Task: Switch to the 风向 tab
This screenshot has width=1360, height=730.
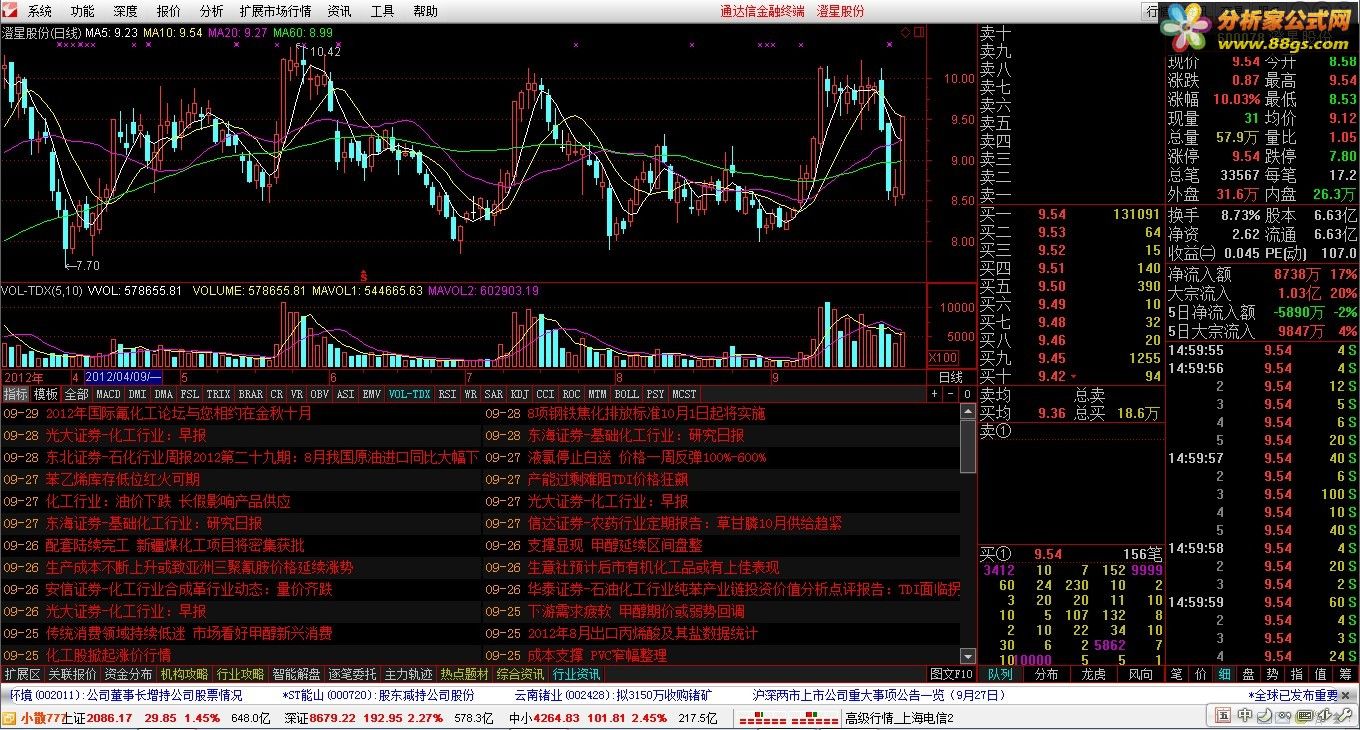Action: click(x=1140, y=674)
